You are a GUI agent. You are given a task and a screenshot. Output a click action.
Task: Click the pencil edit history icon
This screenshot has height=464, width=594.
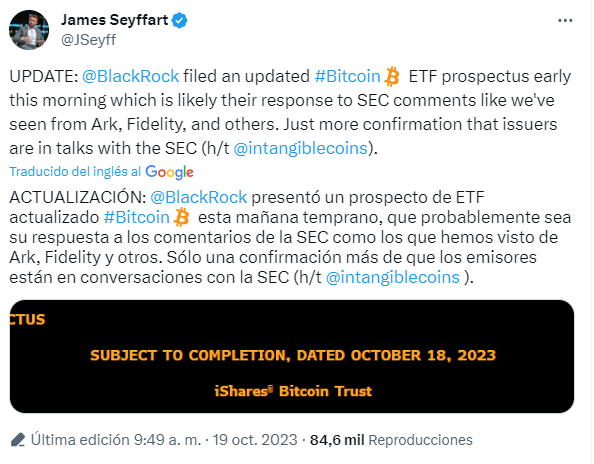[x=18, y=440]
